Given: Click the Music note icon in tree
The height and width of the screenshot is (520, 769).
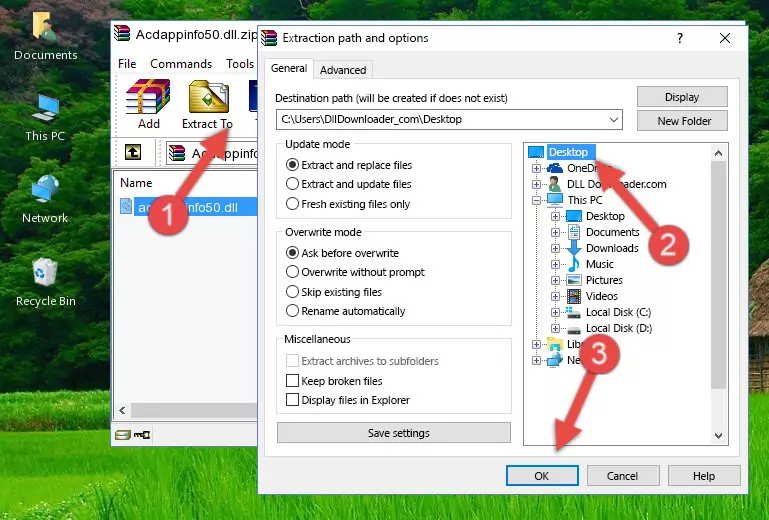Looking at the screenshot, I should click(x=574, y=264).
